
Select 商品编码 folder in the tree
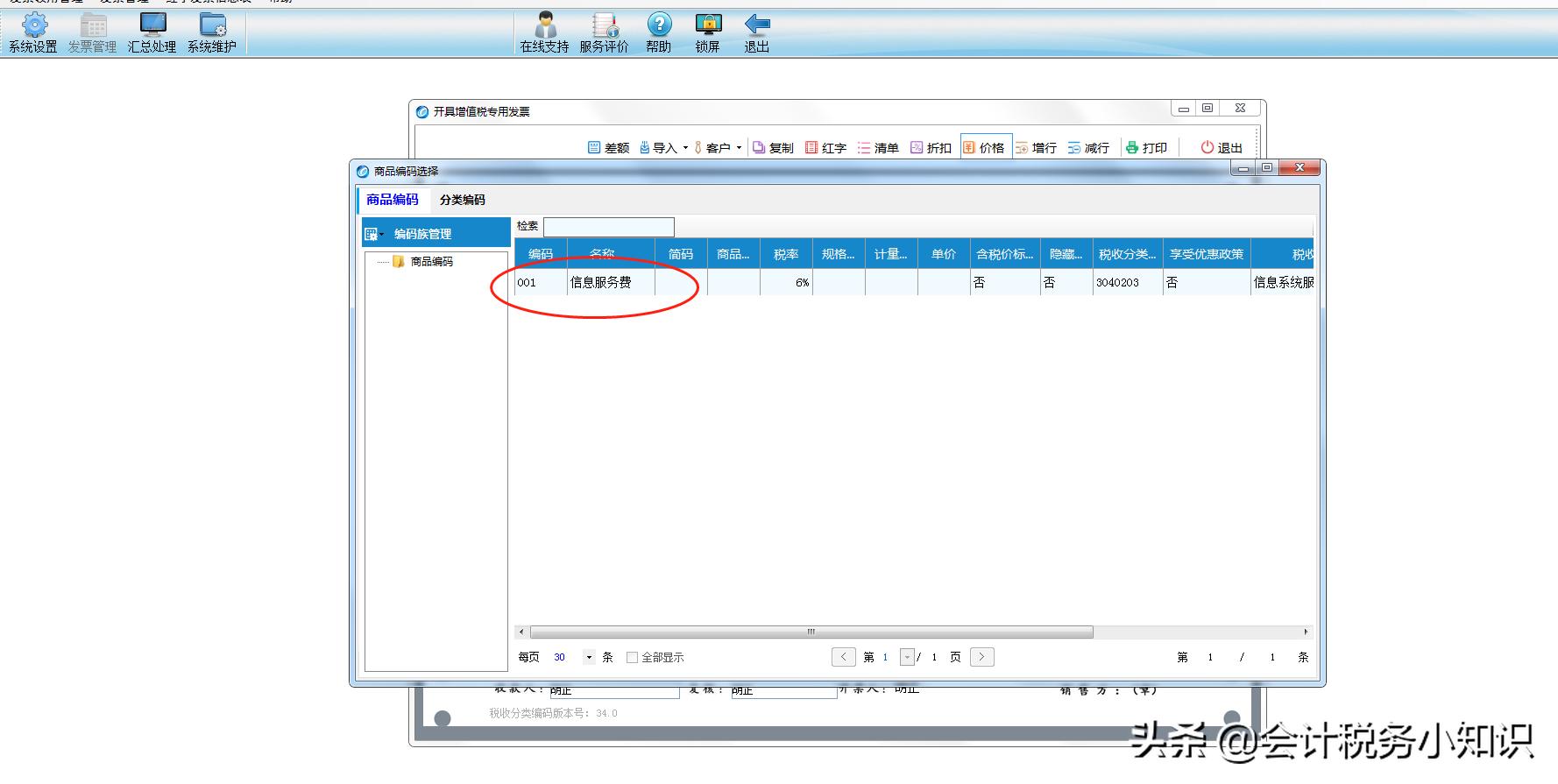tap(423, 261)
